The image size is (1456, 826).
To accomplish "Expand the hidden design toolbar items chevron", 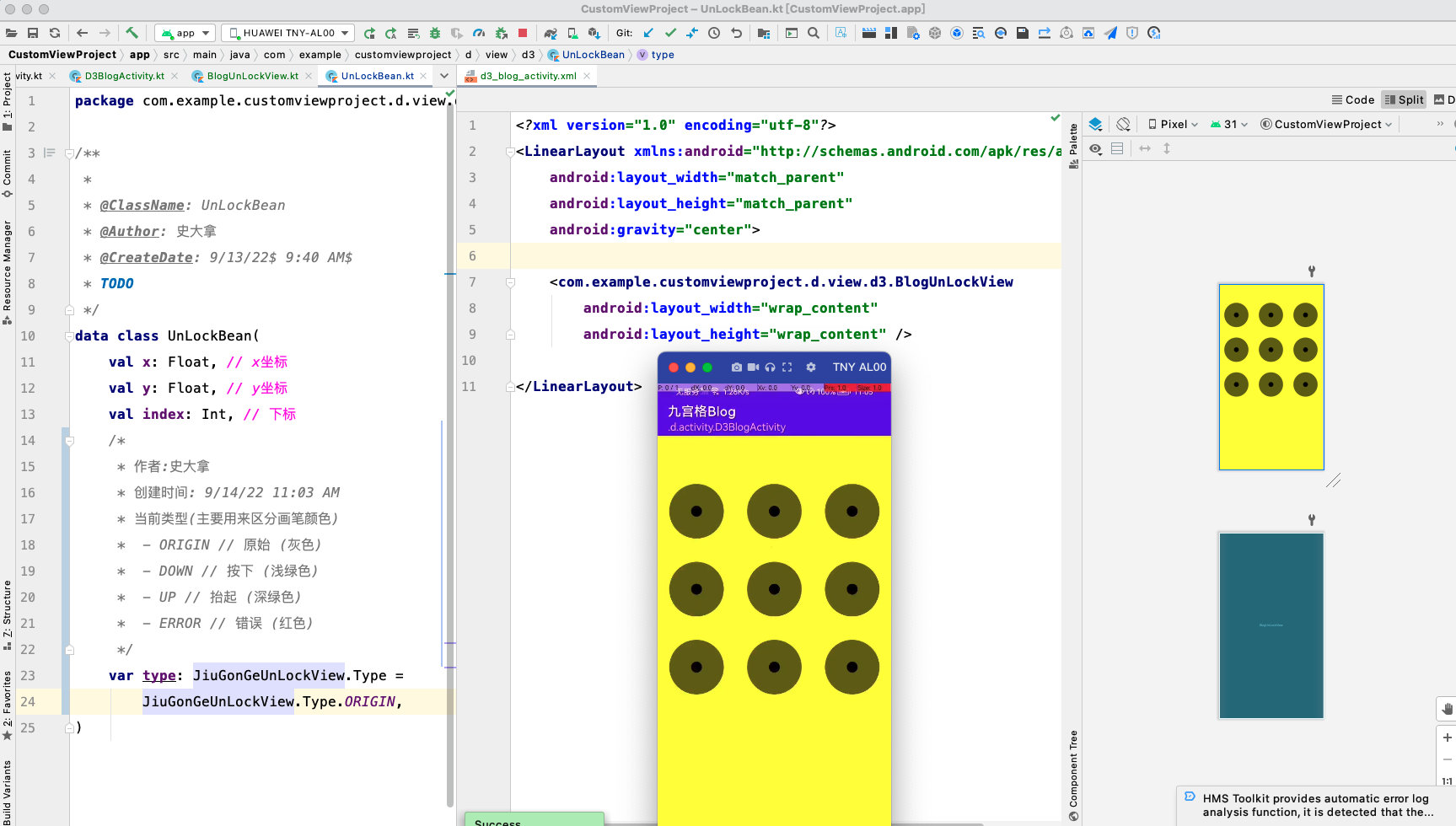I will [1440, 124].
